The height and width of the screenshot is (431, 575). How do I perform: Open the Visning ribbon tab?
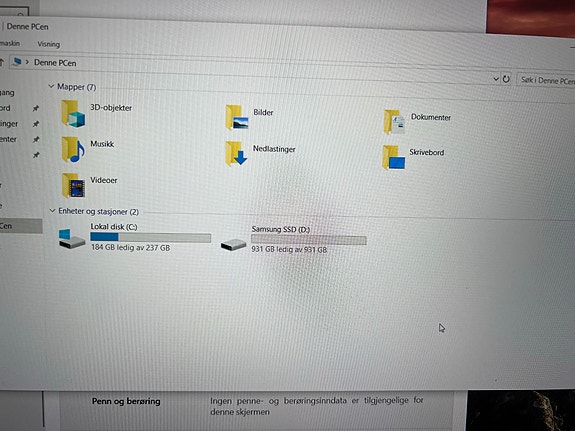[x=48, y=44]
